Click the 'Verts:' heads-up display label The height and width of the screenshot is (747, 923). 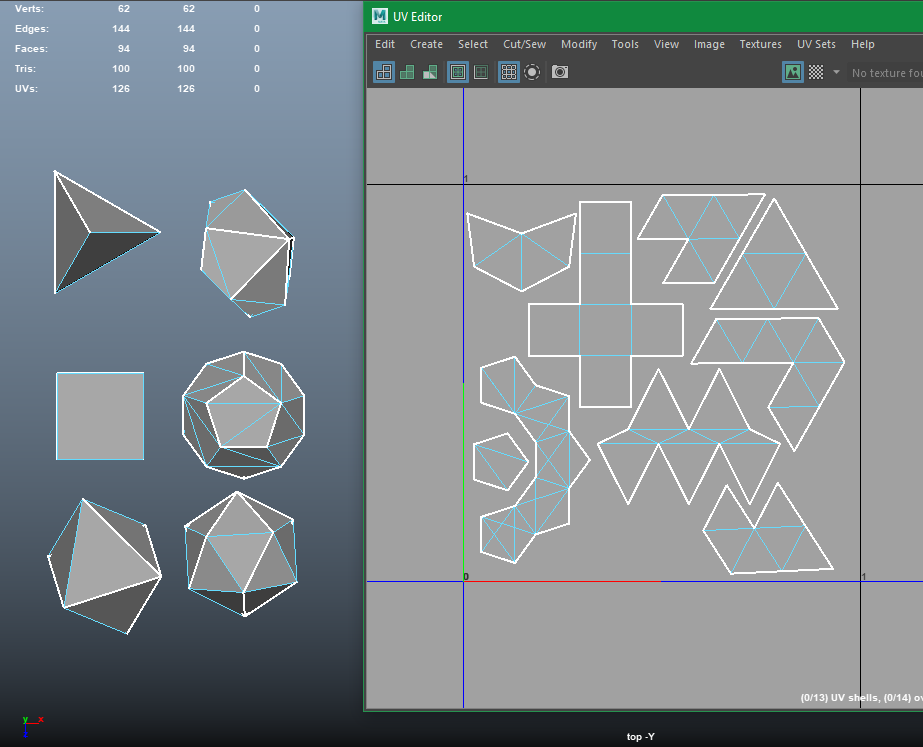(x=29, y=9)
